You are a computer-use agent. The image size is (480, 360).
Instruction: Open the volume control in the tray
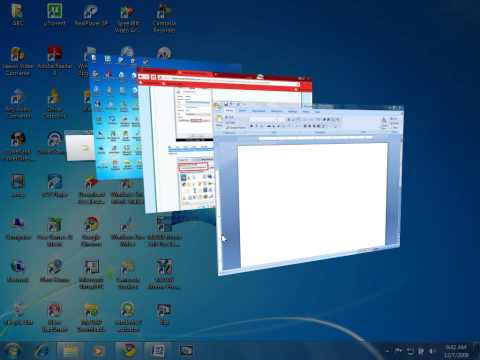click(x=432, y=351)
